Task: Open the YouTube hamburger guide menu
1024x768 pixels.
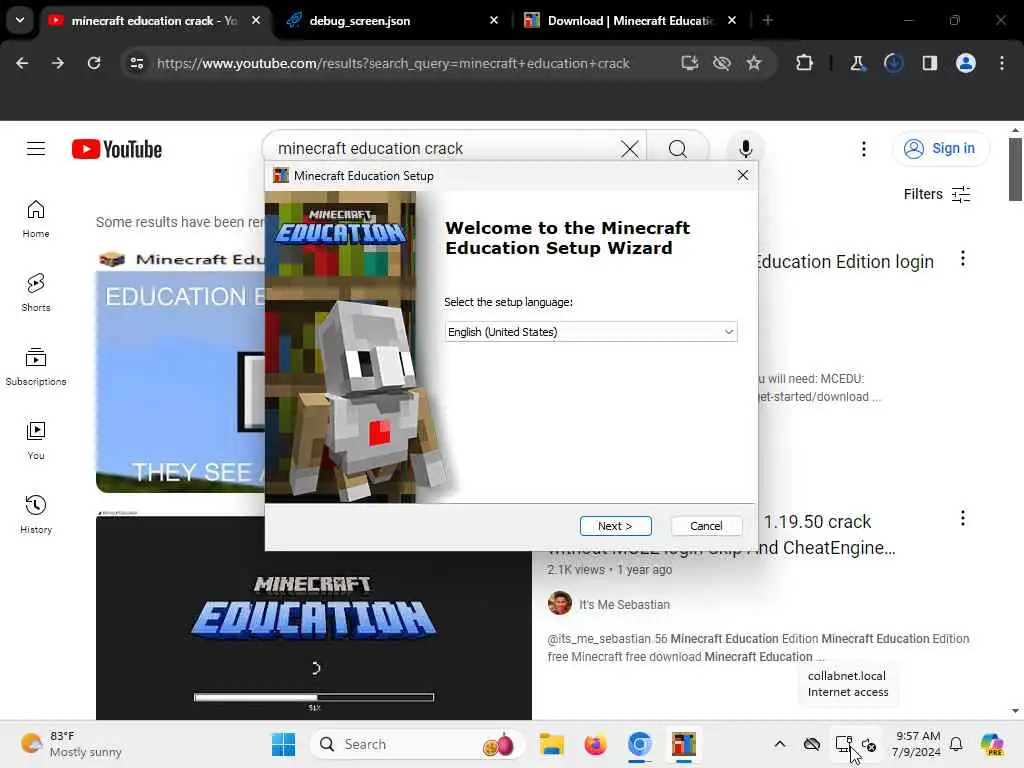Action: 36,149
